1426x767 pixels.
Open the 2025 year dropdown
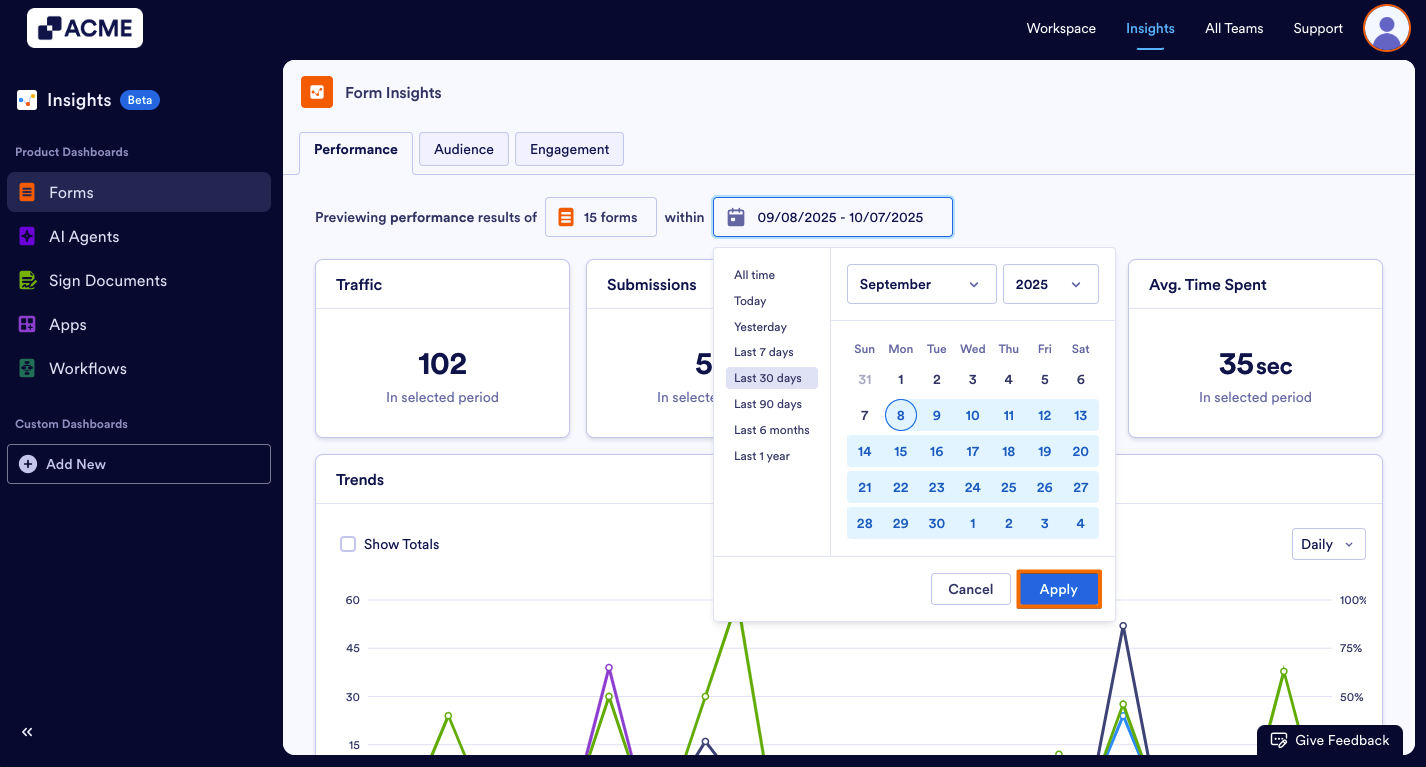tap(1050, 284)
